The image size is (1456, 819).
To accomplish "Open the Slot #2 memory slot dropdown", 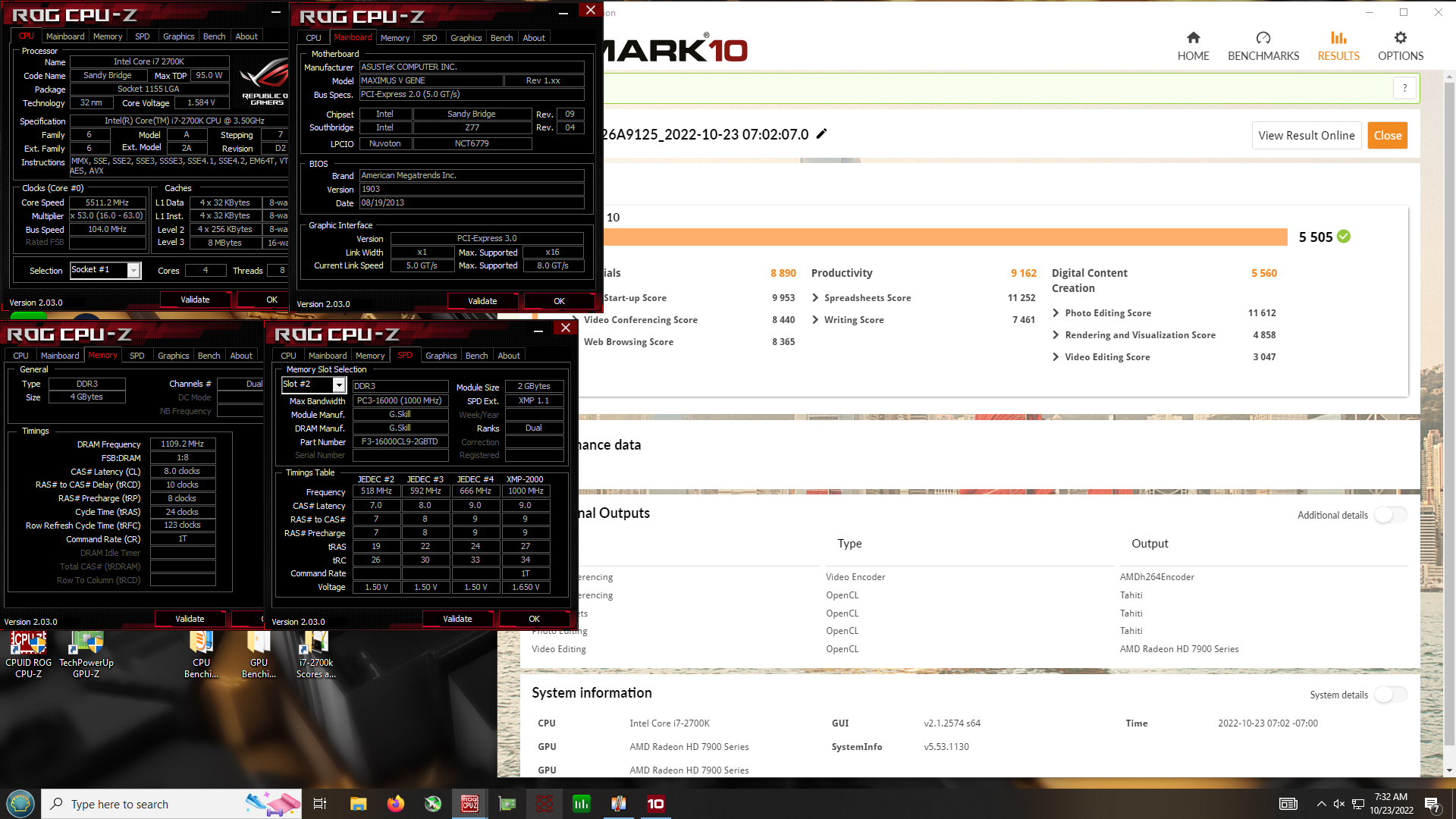I will coord(339,385).
